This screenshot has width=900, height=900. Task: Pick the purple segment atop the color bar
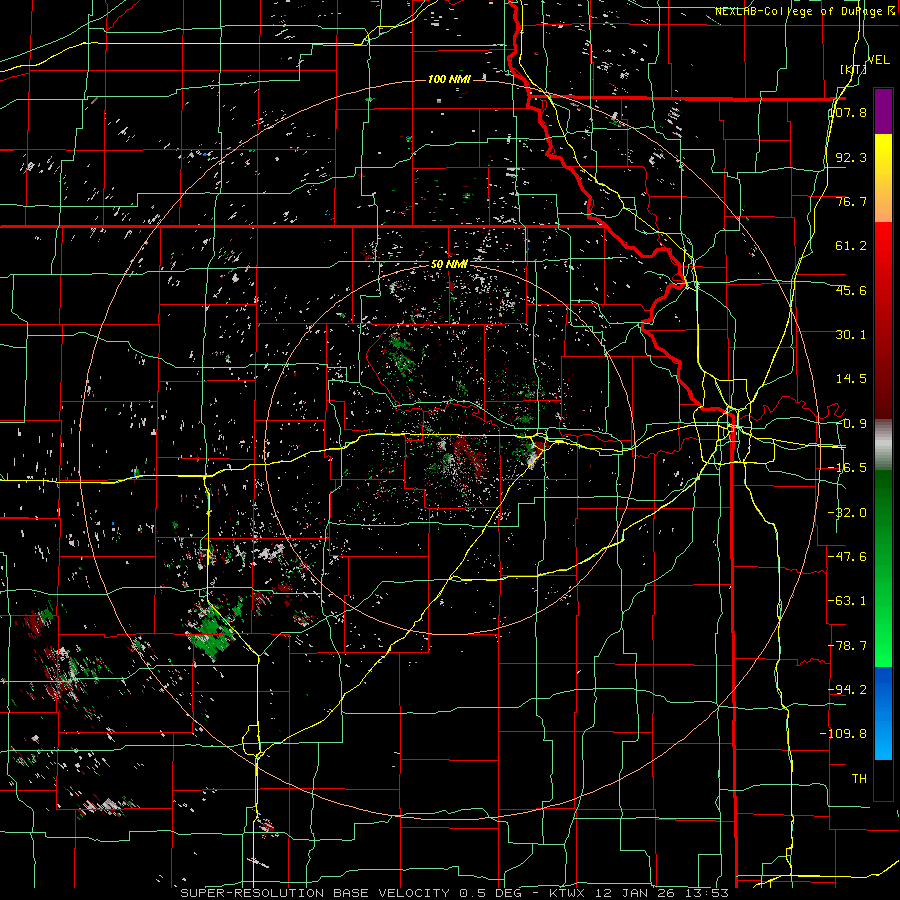(x=883, y=112)
